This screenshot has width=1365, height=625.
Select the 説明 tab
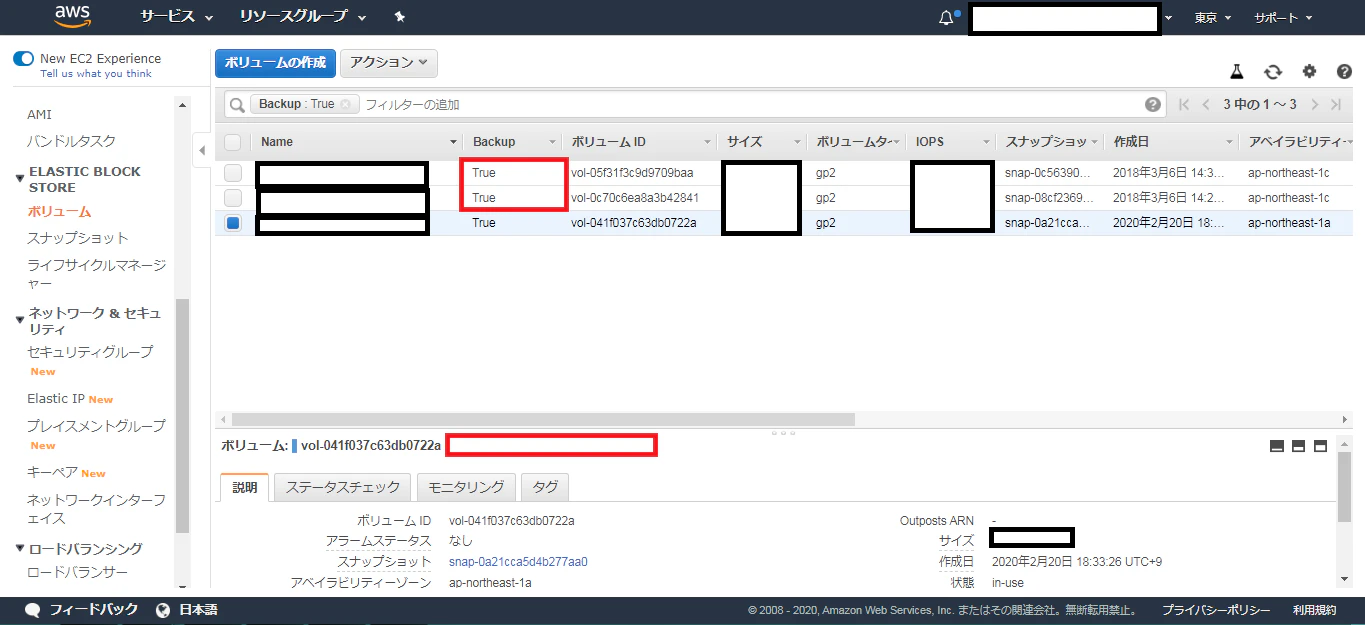(x=244, y=487)
